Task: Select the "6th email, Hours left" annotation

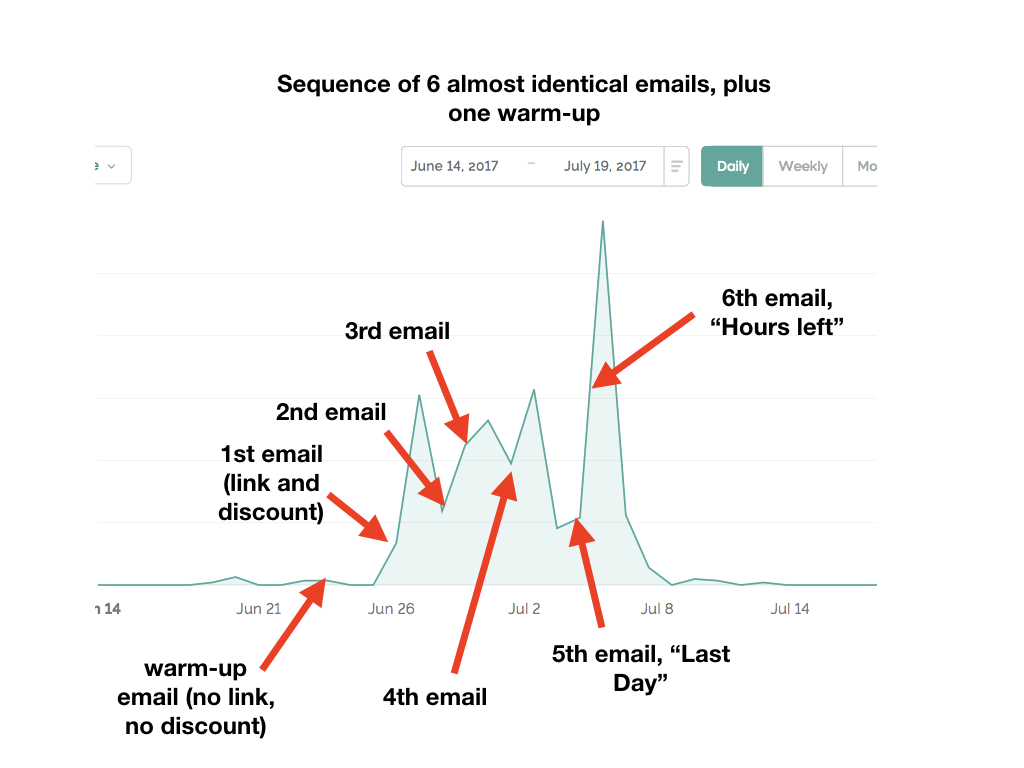Action: point(777,311)
